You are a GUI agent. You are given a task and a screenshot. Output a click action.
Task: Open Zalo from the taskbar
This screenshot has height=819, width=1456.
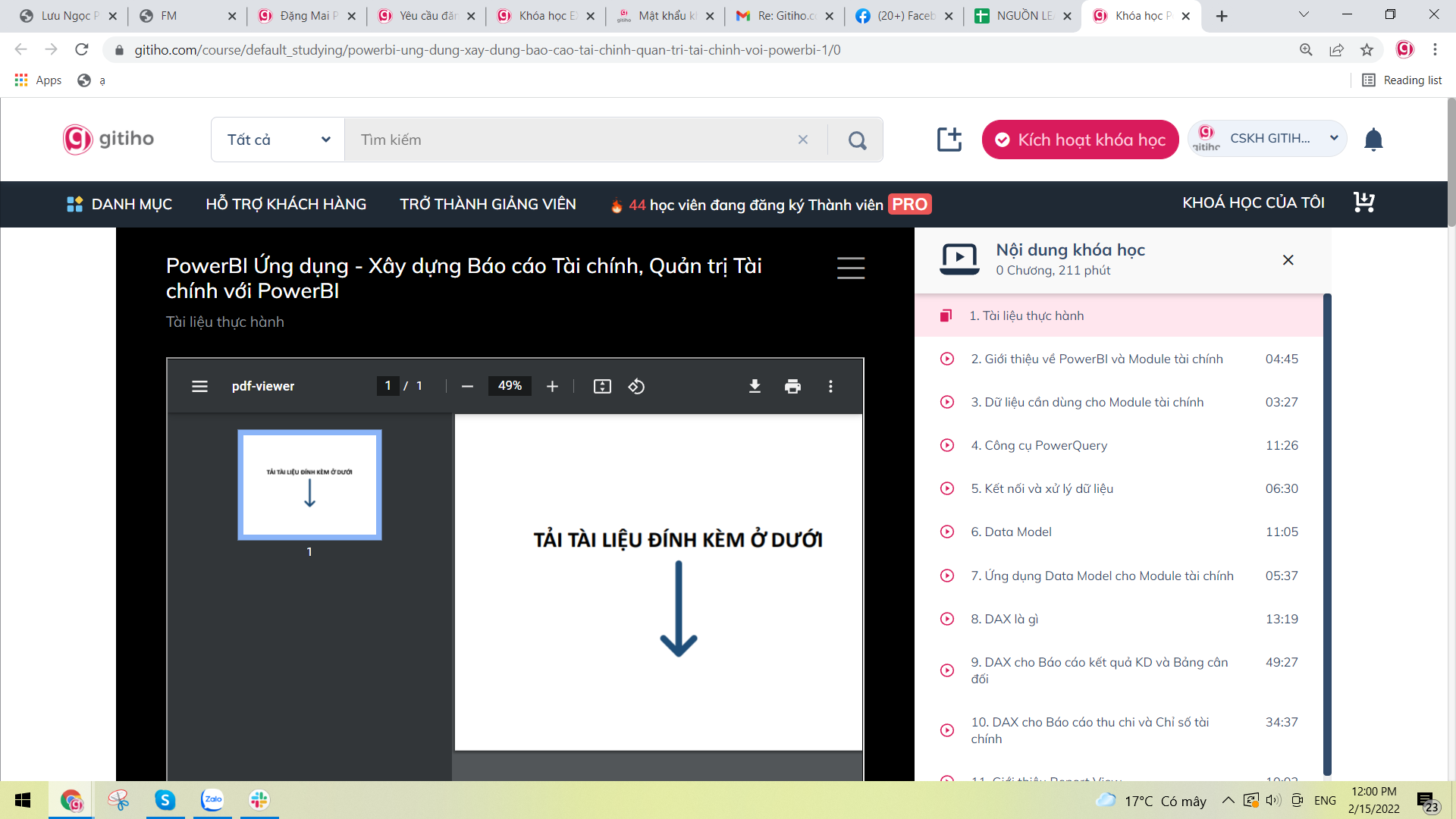pyautogui.click(x=212, y=800)
